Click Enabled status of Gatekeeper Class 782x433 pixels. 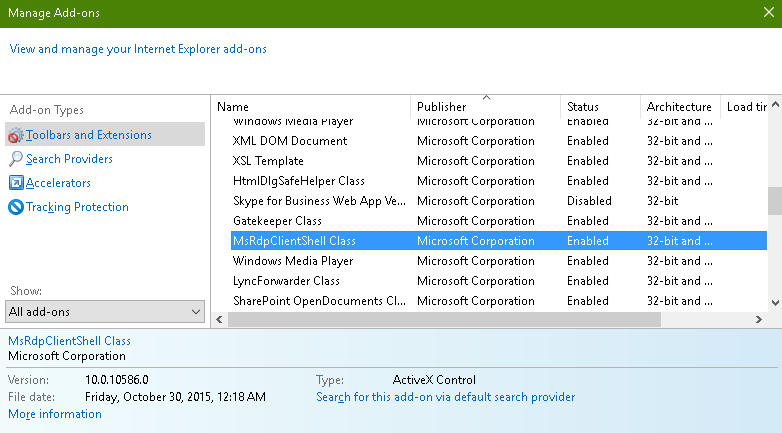587,221
